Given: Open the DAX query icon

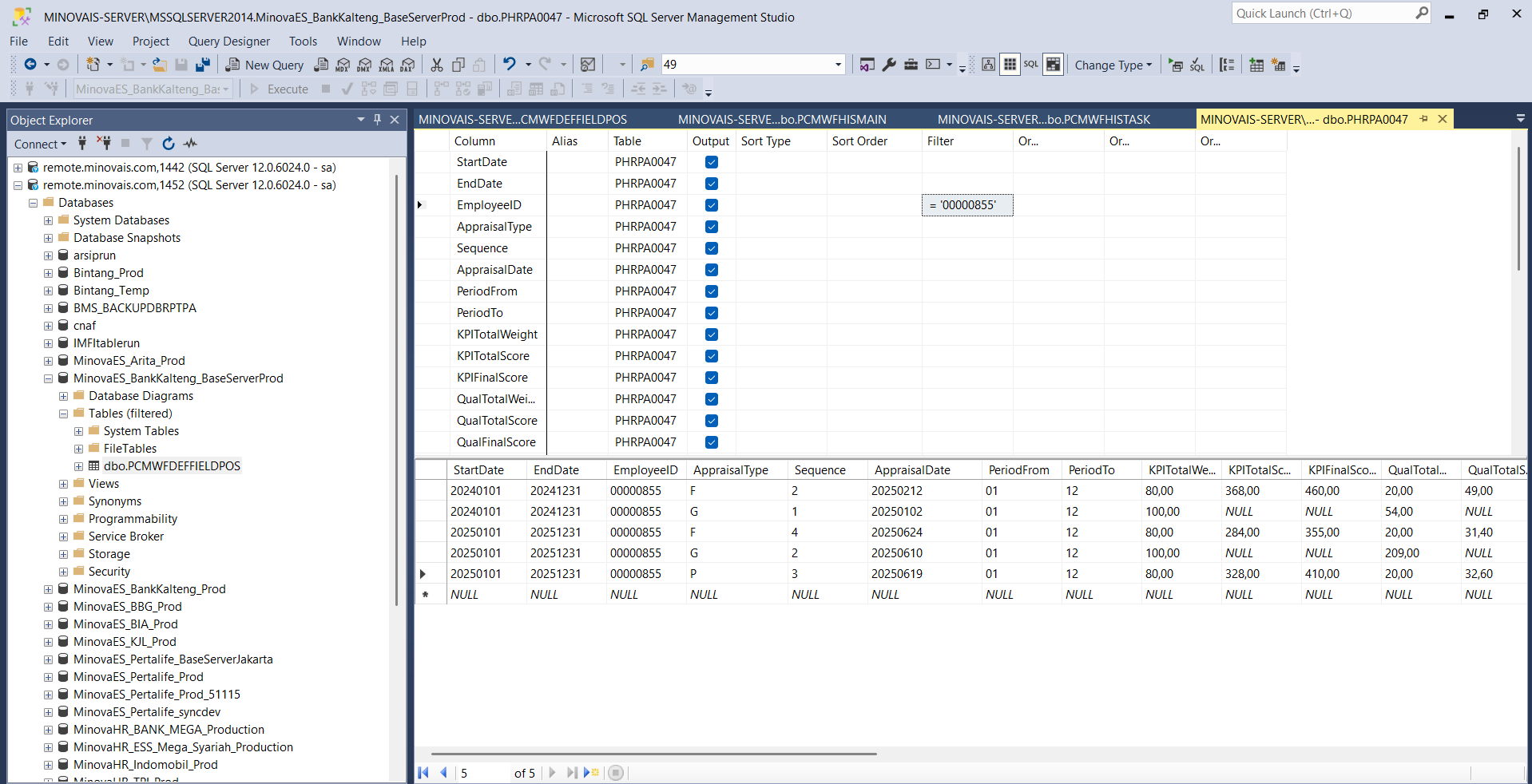Looking at the screenshot, I should 408,65.
